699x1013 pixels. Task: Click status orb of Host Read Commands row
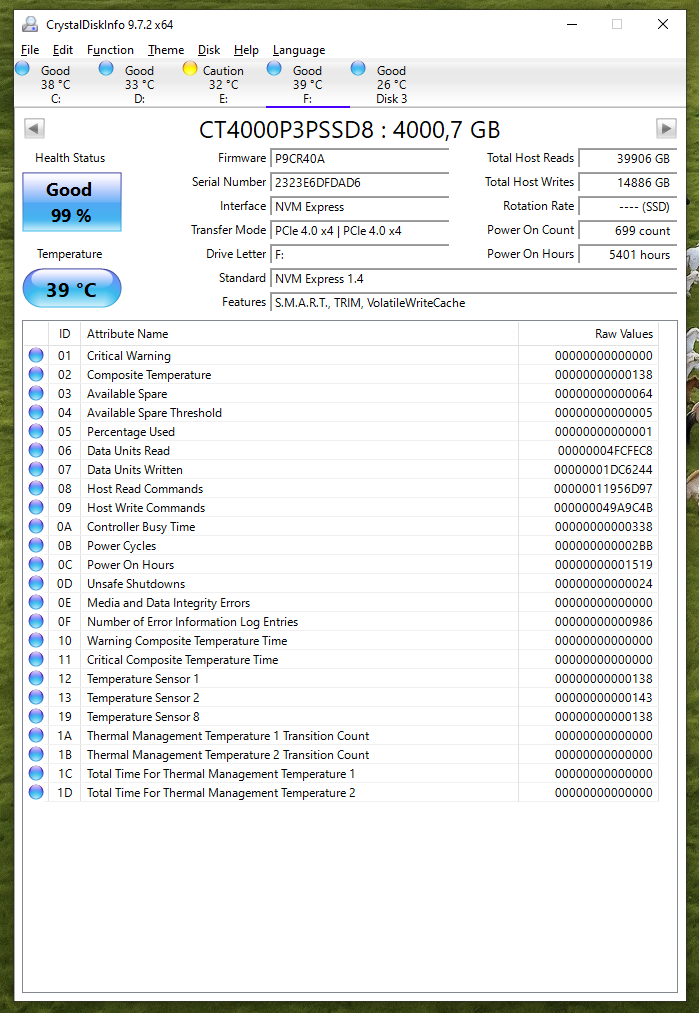click(36, 488)
